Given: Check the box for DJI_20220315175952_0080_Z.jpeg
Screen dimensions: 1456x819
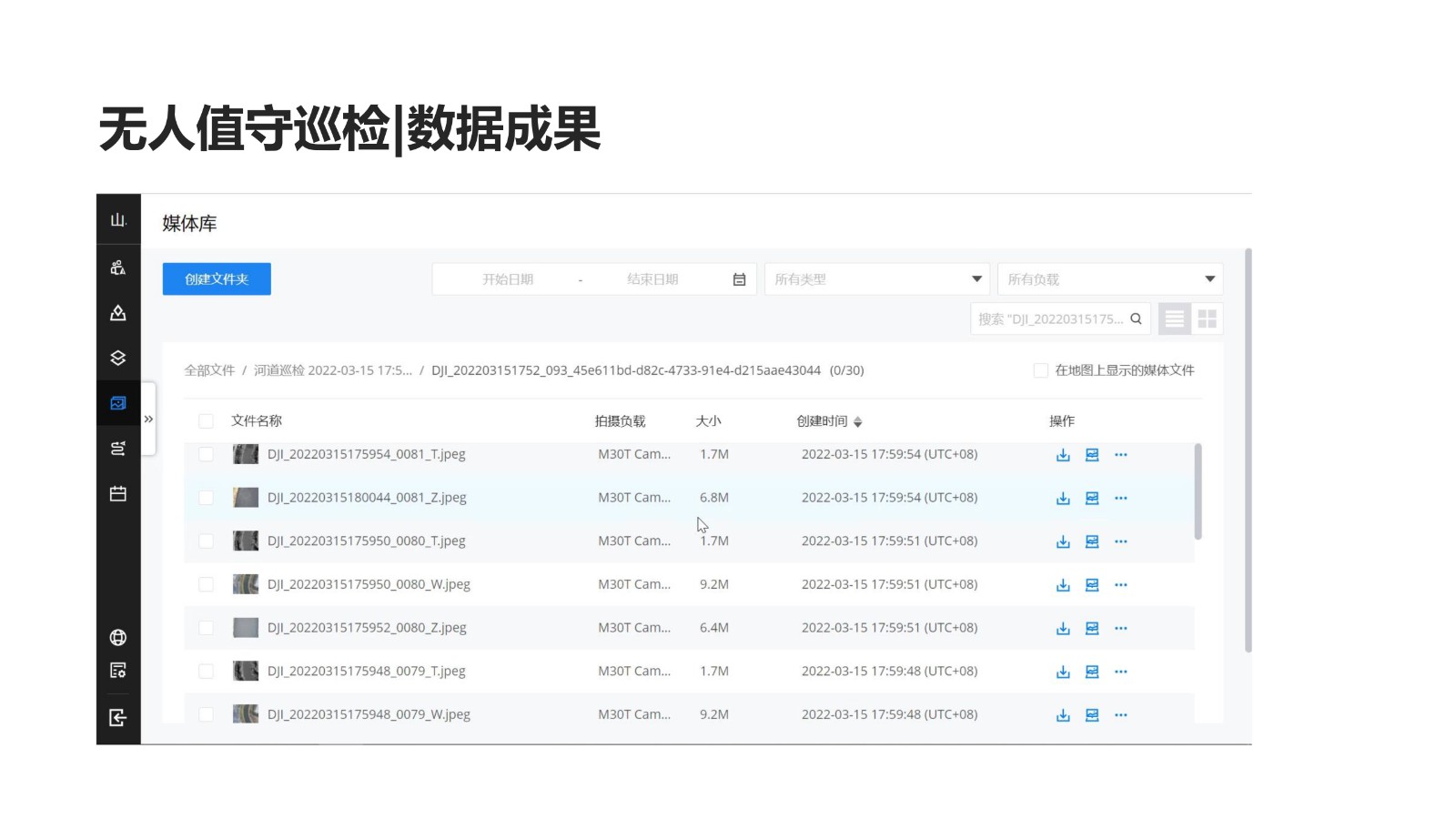Looking at the screenshot, I should tap(207, 628).
